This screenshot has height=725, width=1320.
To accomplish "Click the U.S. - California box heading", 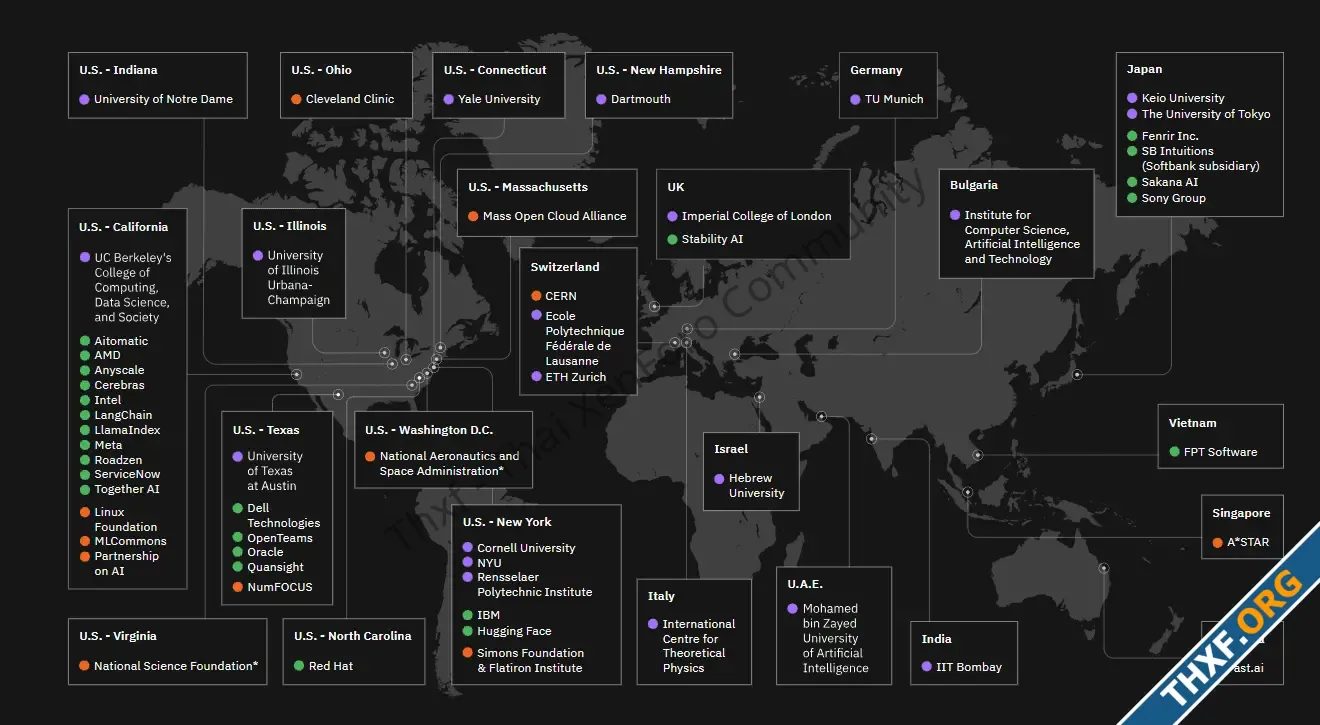I will [124, 227].
